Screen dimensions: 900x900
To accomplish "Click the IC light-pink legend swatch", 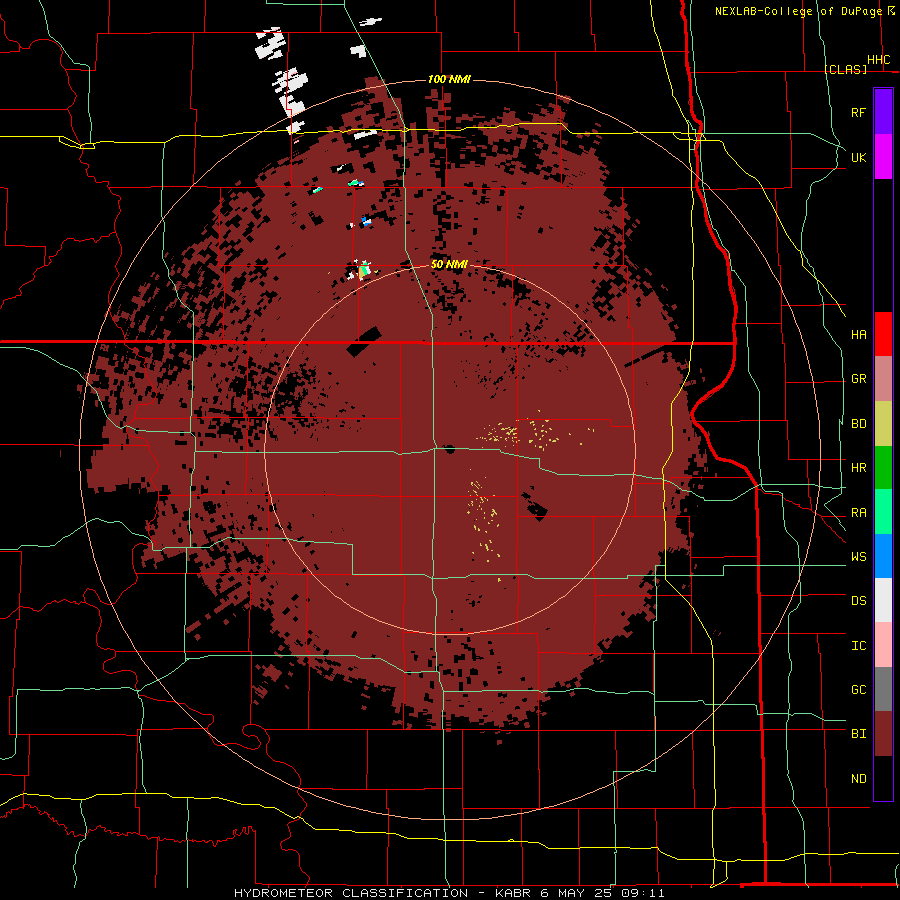I will click(x=883, y=645).
